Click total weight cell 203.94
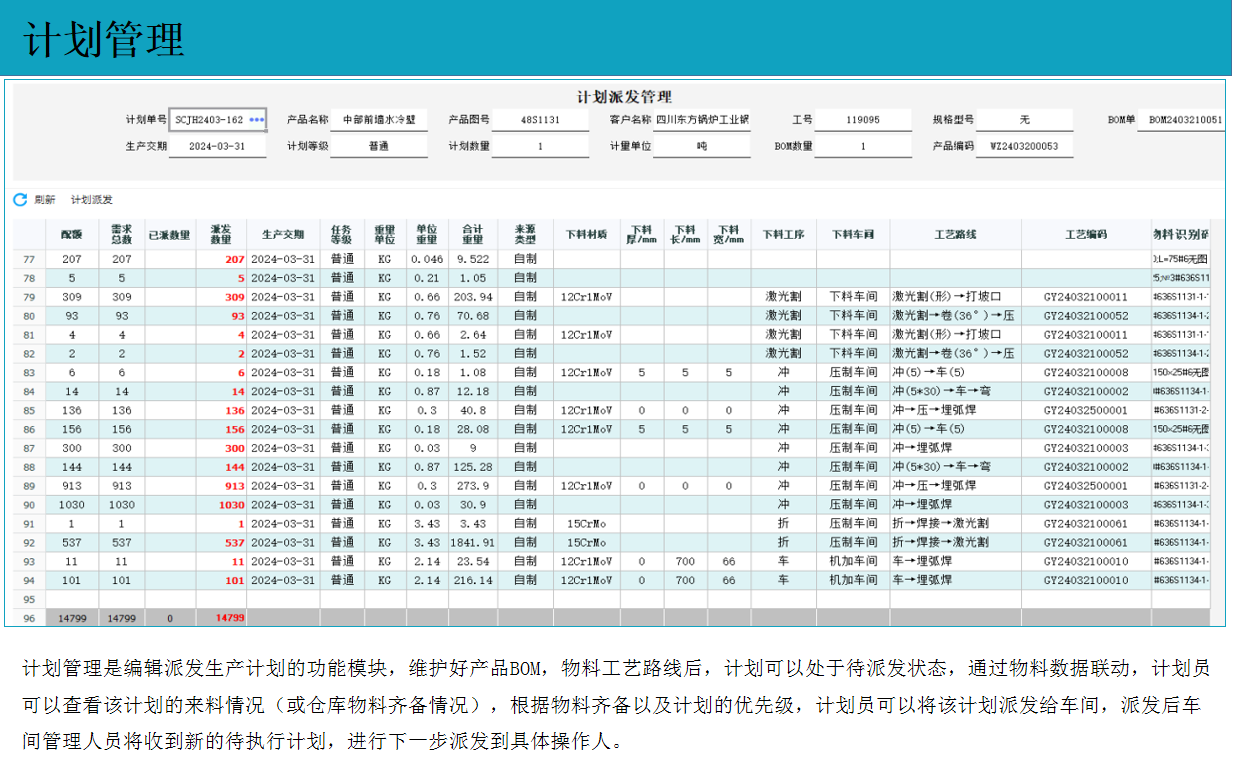 473,297
